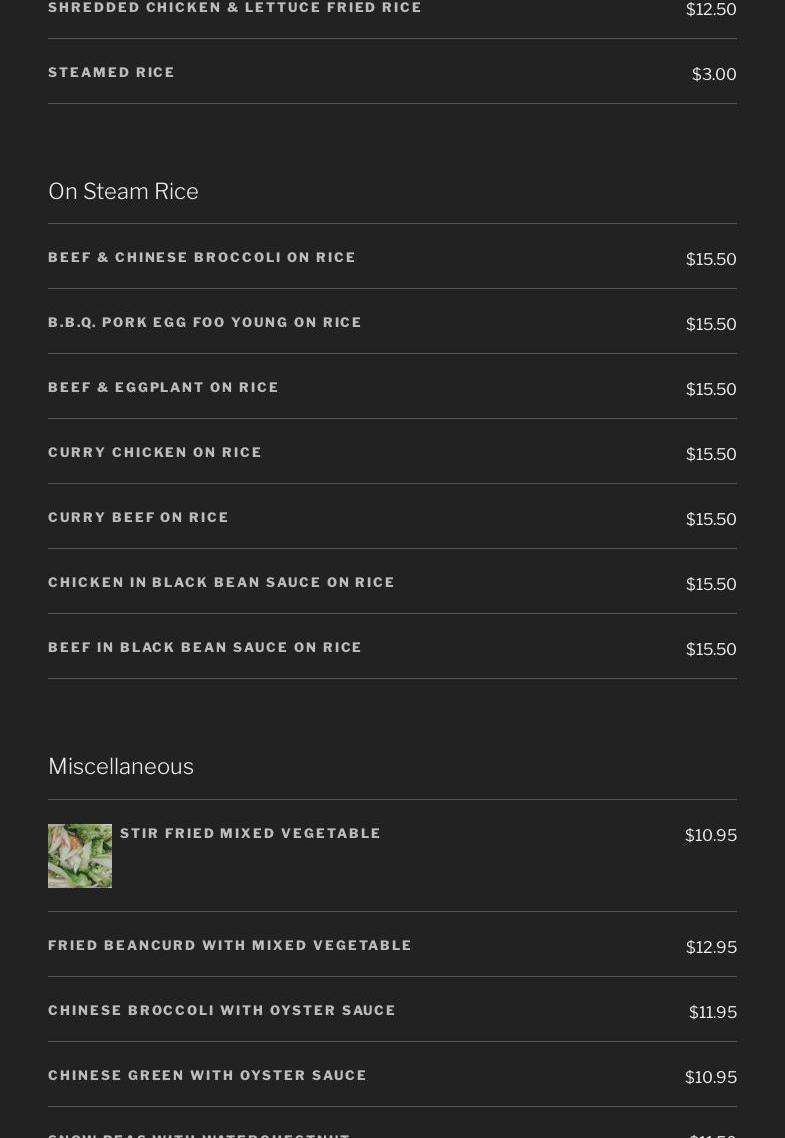Open Fried Beancurd with Mixed Vegetable
The width and height of the screenshot is (785, 1138).
click(x=230, y=946)
